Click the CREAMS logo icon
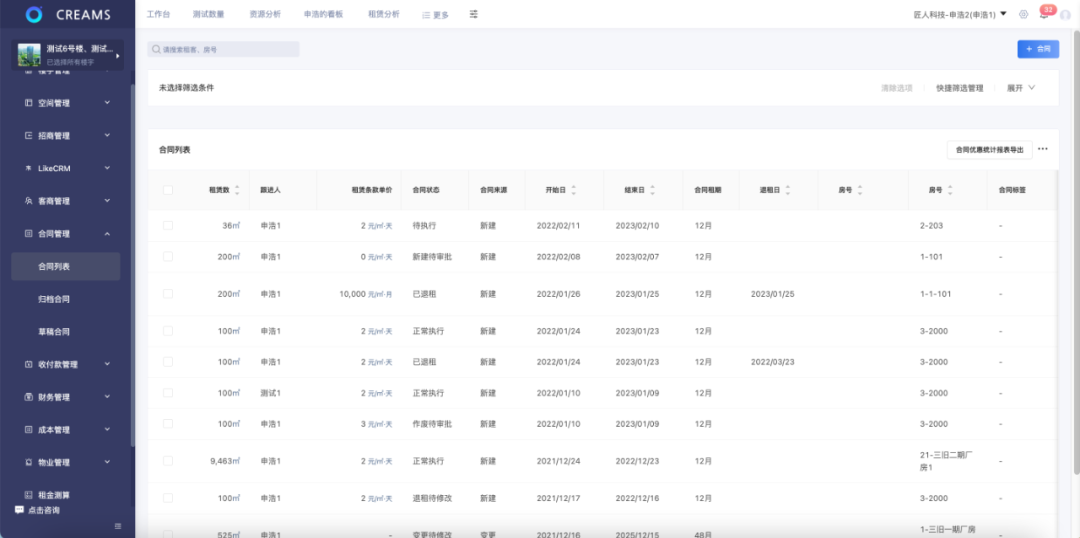This screenshot has width=1080, height=538. 34,14
